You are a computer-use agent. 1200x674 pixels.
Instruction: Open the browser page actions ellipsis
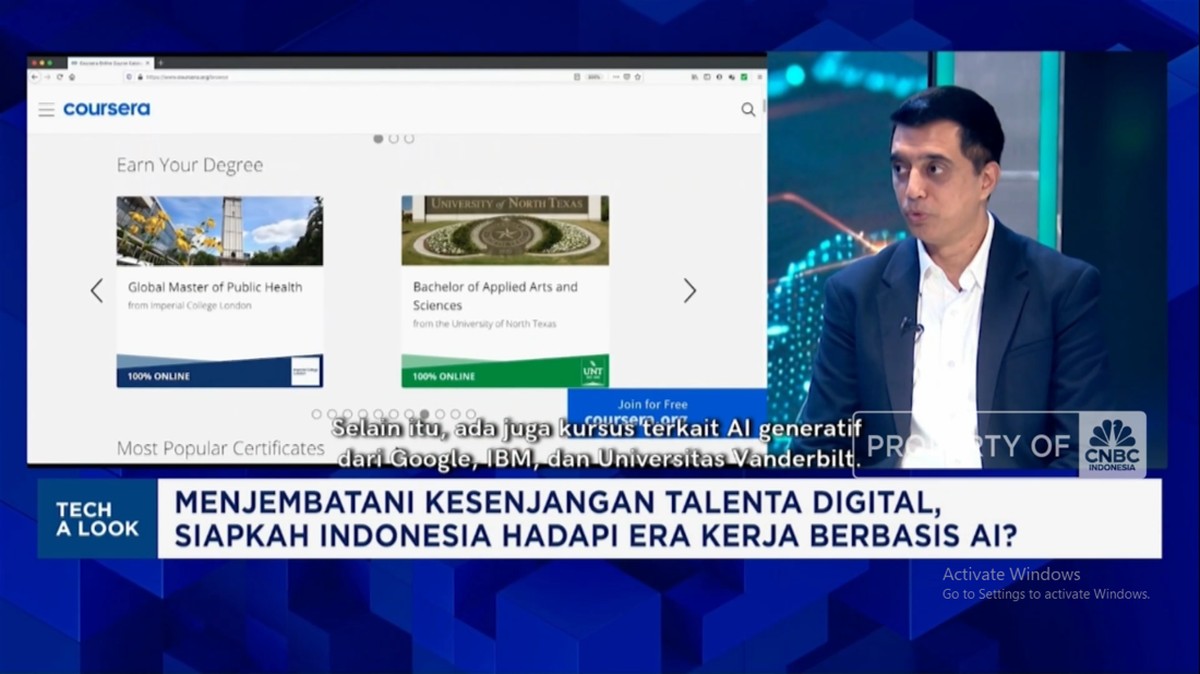(x=616, y=77)
